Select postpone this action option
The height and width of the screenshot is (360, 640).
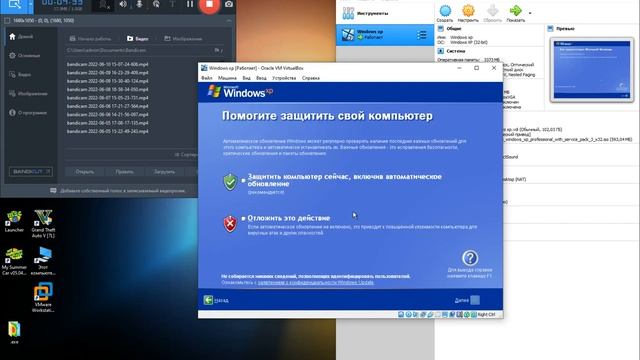(x=289, y=218)
